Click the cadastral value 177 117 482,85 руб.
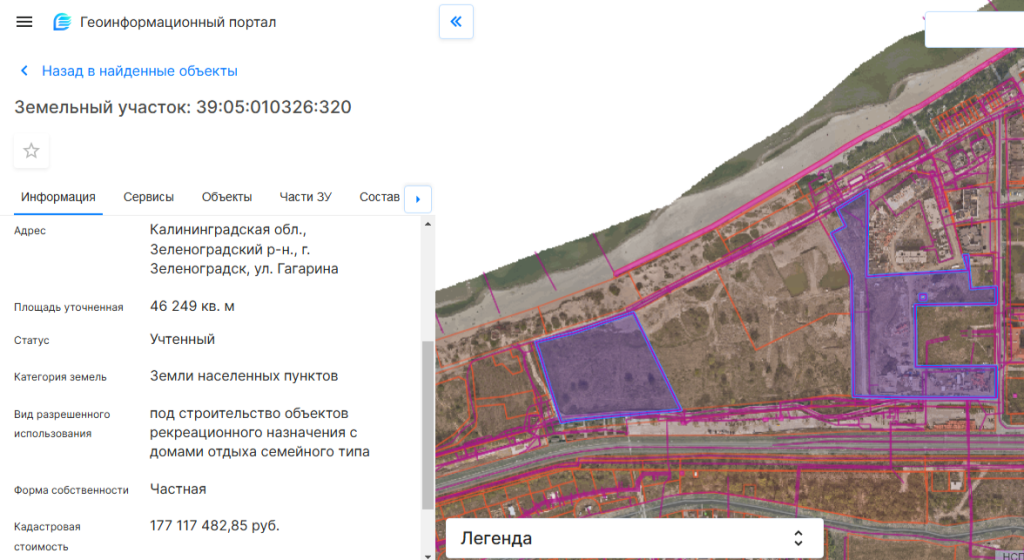The width and height of the screenshot is (1024, 560). (215, 525)
